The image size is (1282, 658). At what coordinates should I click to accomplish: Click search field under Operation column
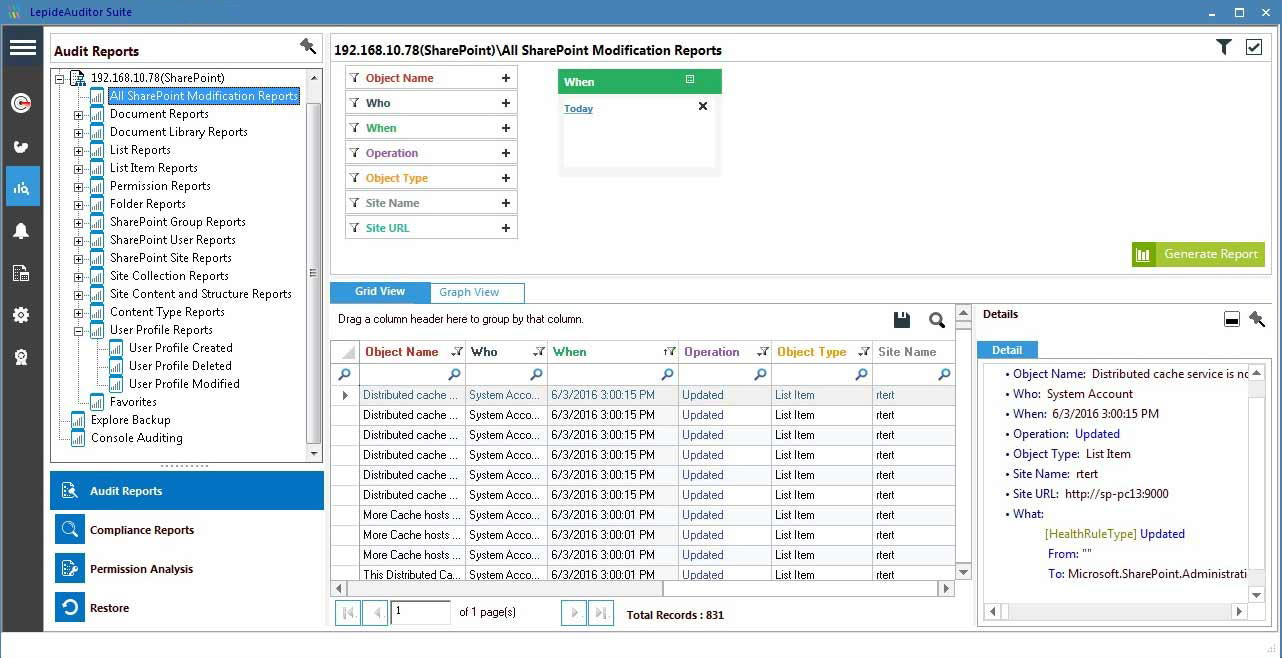[x=724, y=374]
